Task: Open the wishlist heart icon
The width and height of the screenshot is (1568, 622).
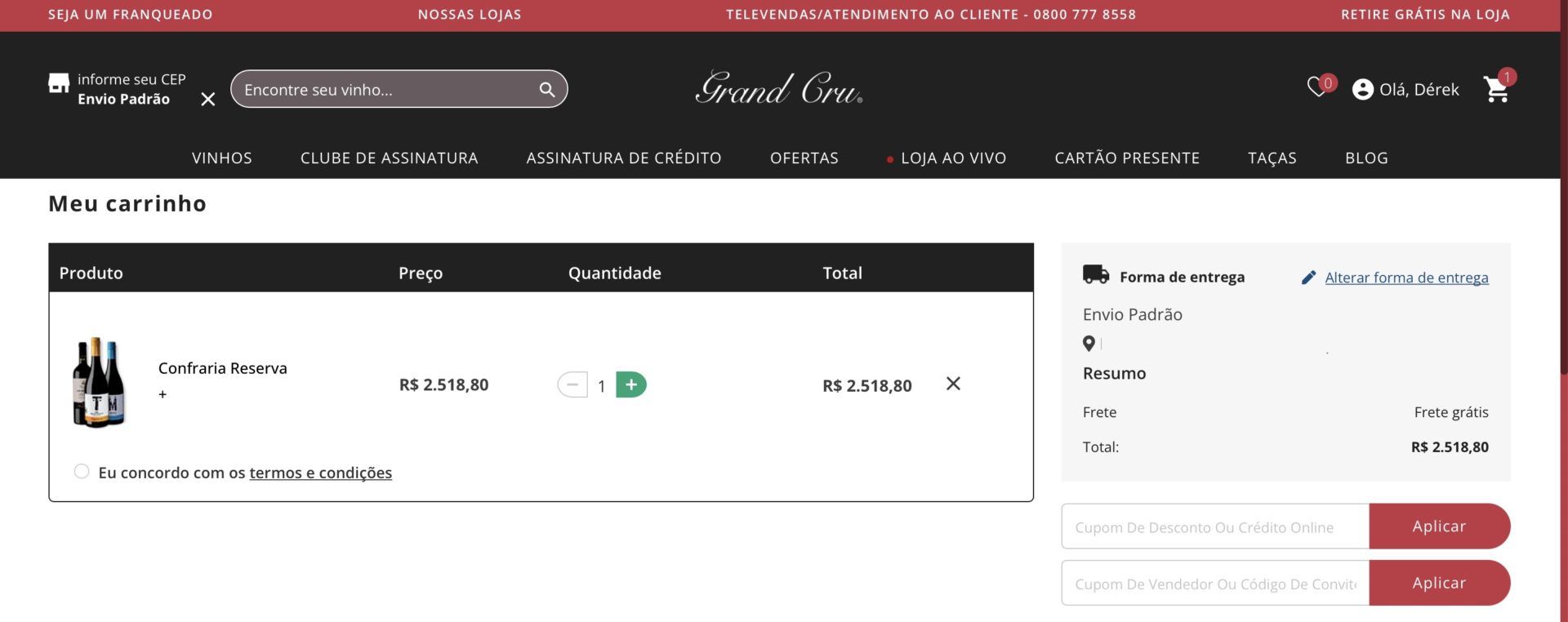Action: tap(1316, 87)
